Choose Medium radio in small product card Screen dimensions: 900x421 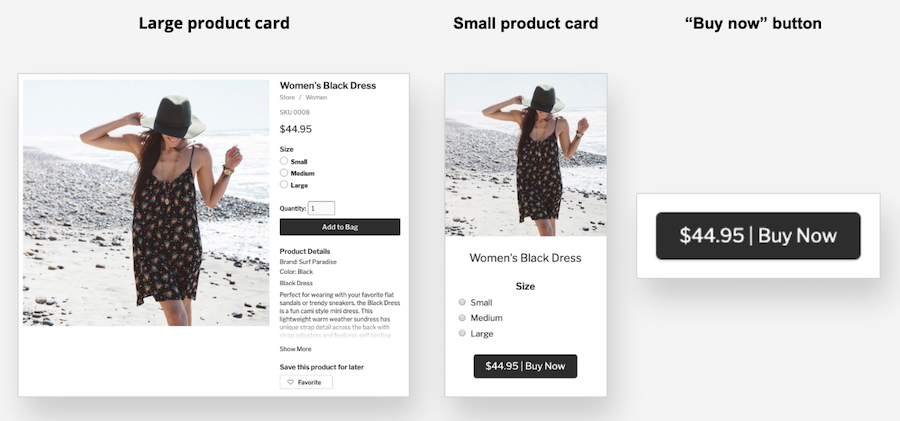(462, 318)
